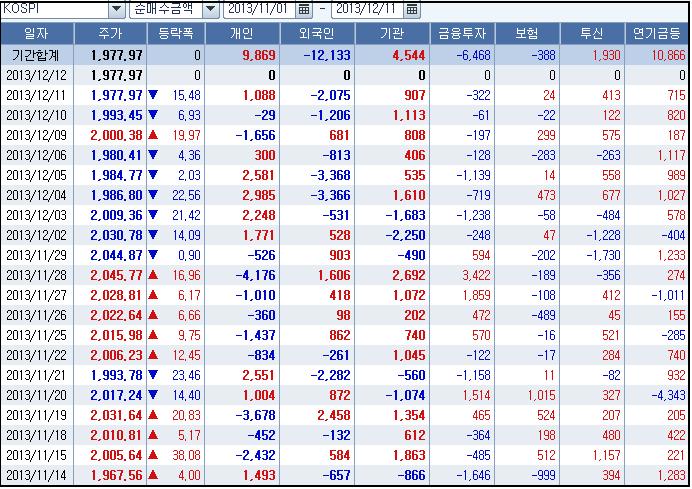The width and height of the screenshot is (692, 489).
Task: Click 개인 total 9,869 in summary row
Action: (x=259, y=56)
